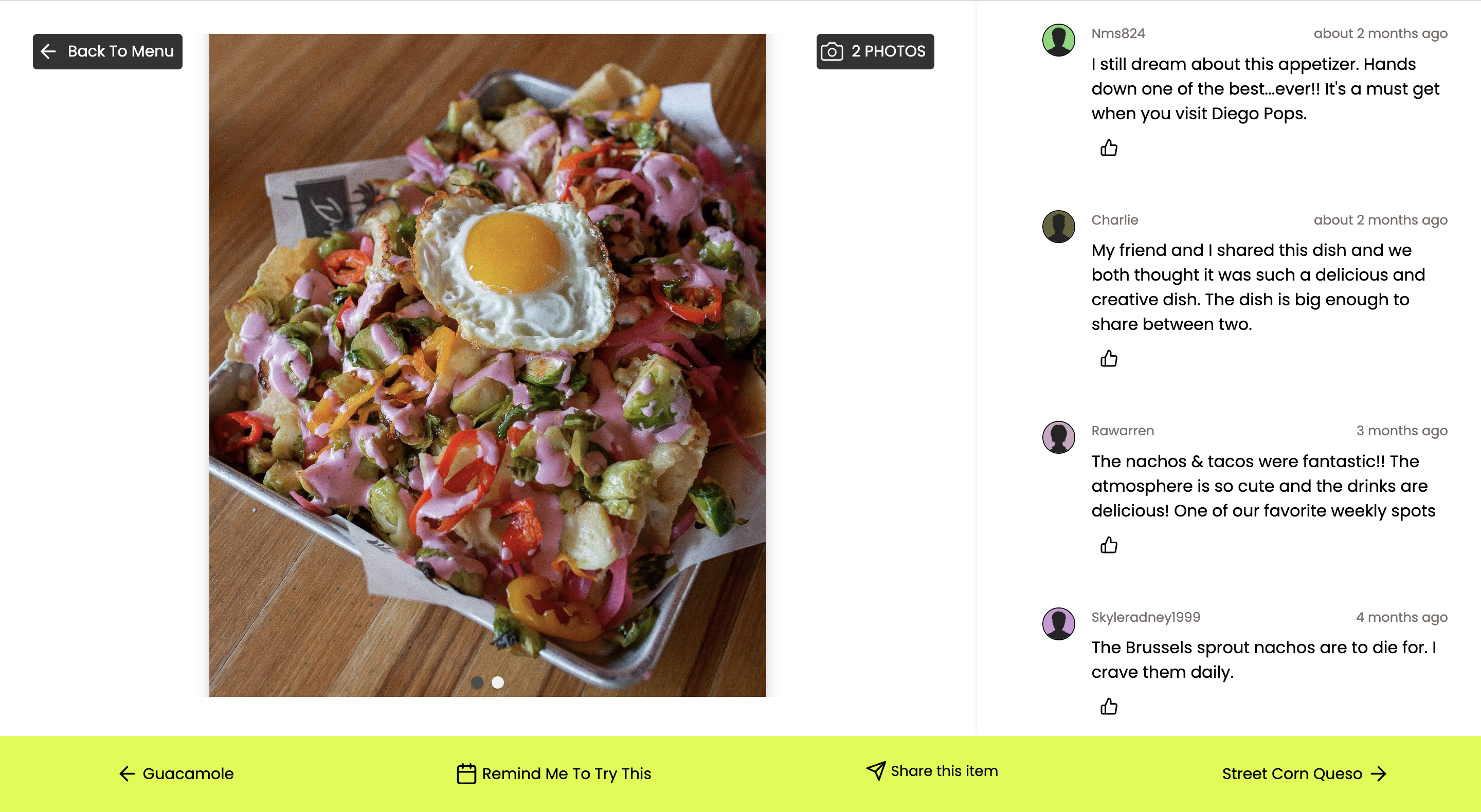The width and height of the screenshot is (1481, 812).
Task: Click the Back To Menu button
Action: (107, 51)
